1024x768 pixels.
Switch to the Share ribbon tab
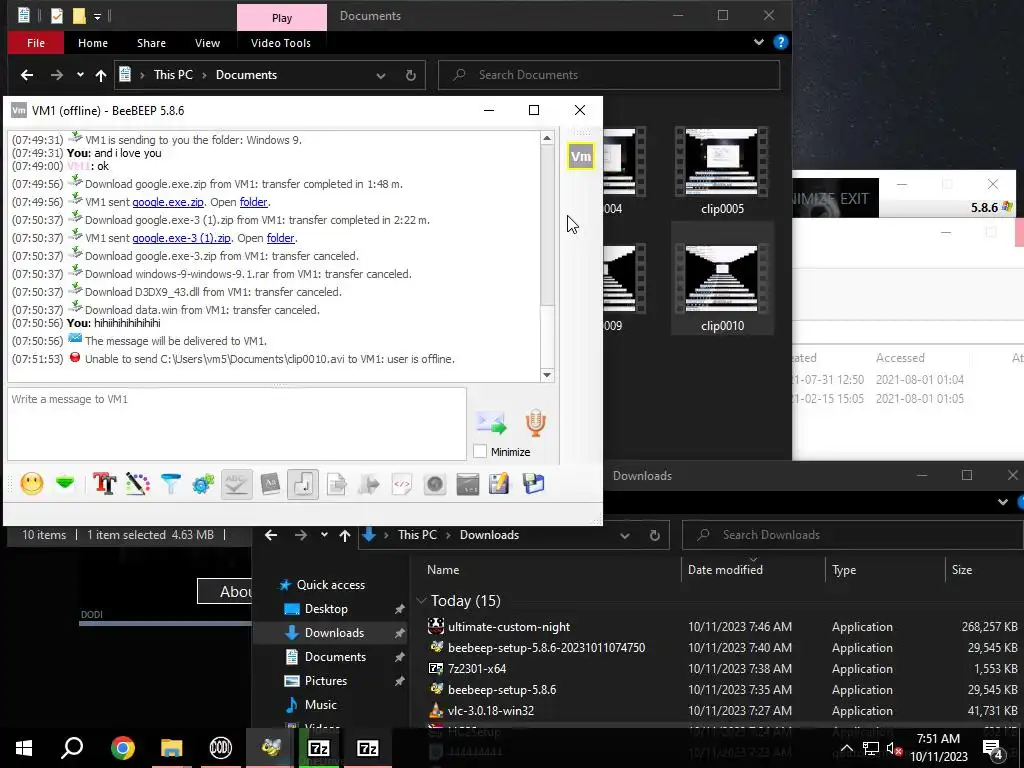tap(152, 43)
